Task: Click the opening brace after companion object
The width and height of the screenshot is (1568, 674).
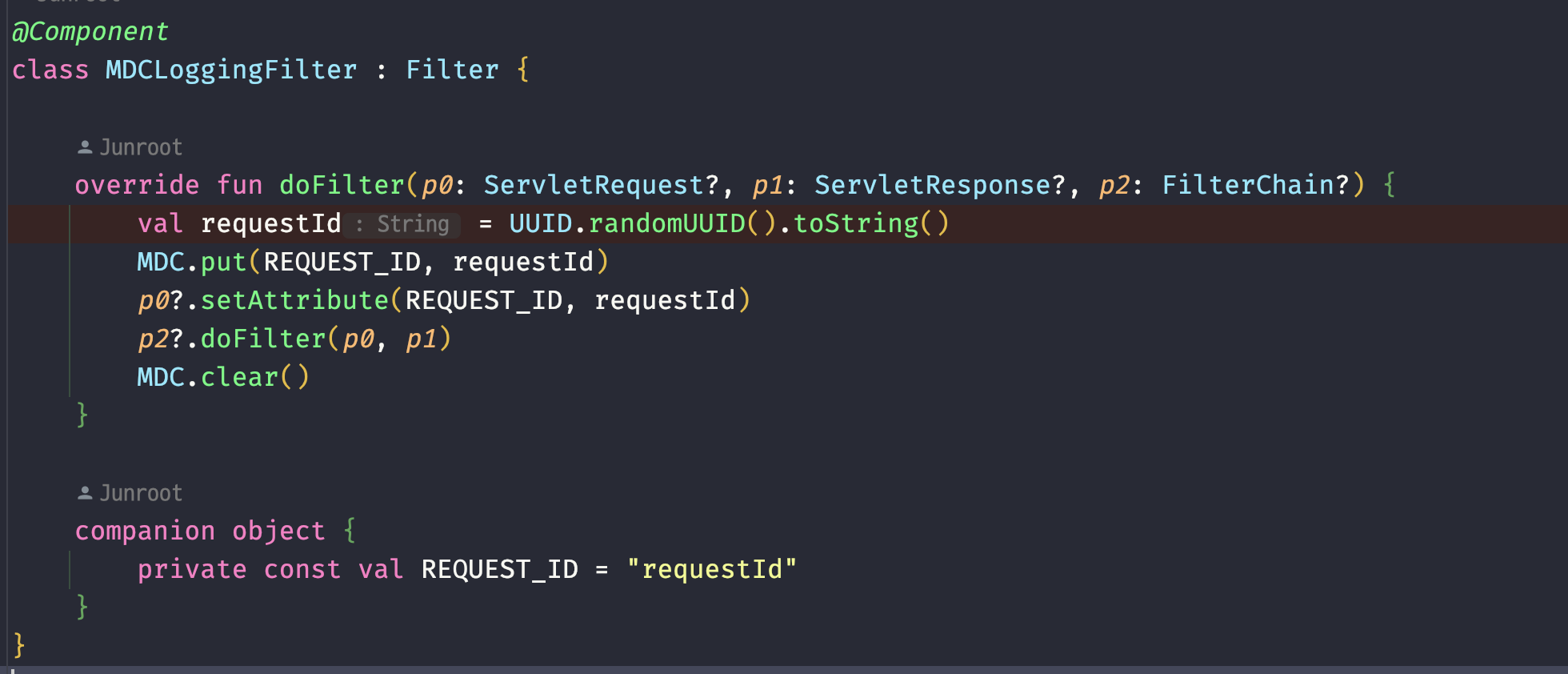Action: (350, 531)
